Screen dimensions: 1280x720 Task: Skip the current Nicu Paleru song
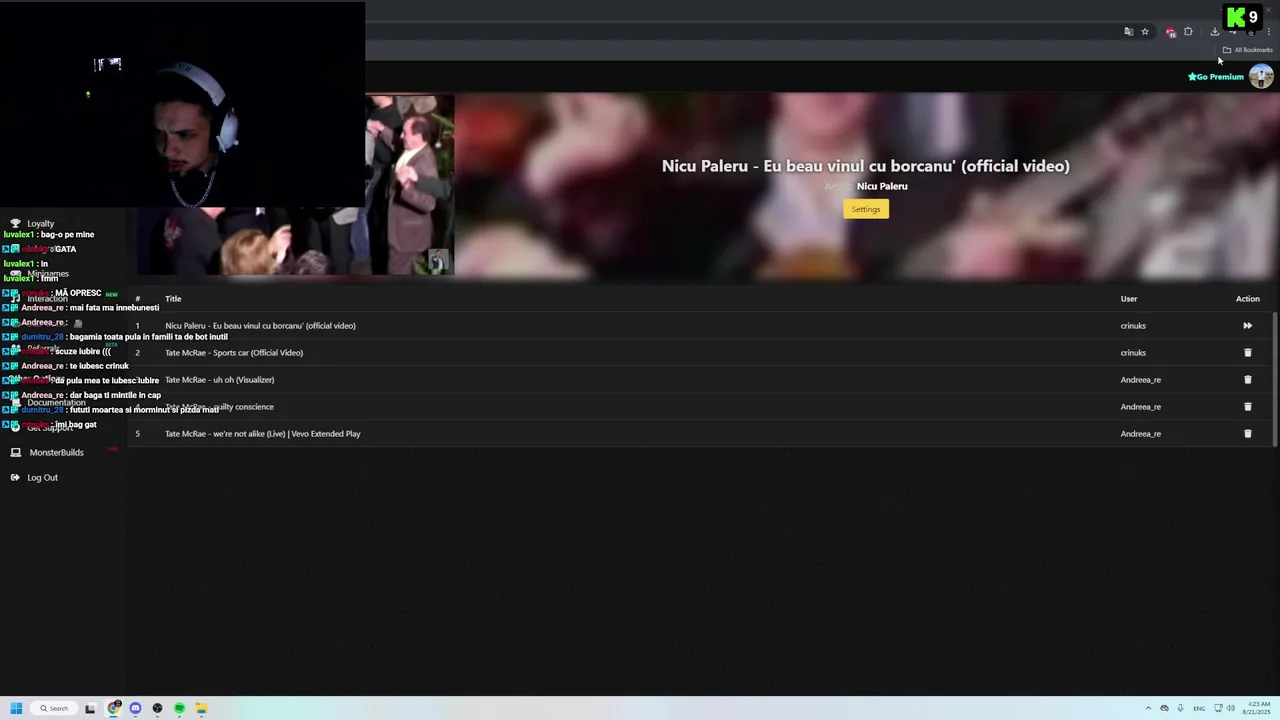click(x=1247, y=326)
